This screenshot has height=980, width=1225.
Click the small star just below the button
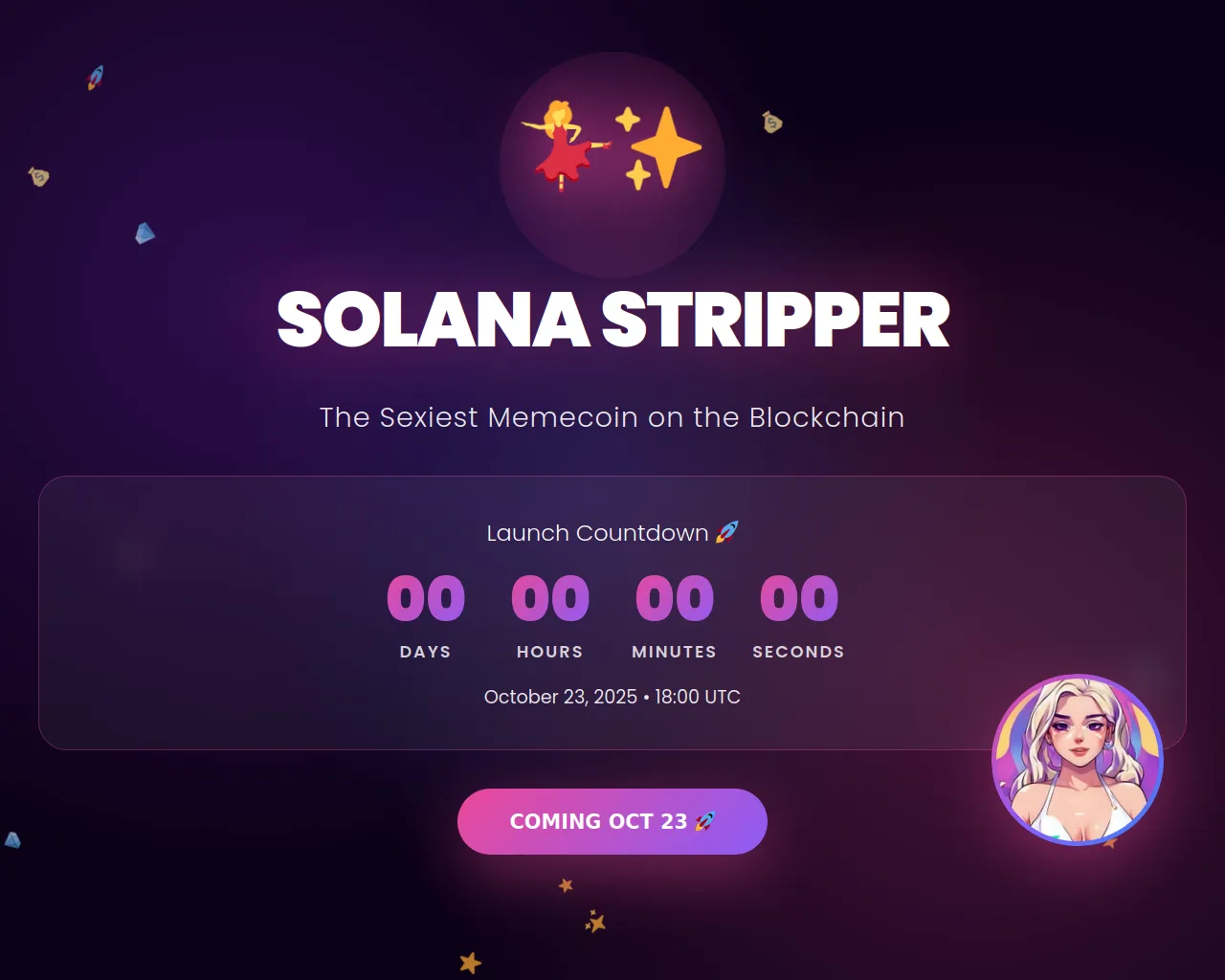[x=566, y=885]
